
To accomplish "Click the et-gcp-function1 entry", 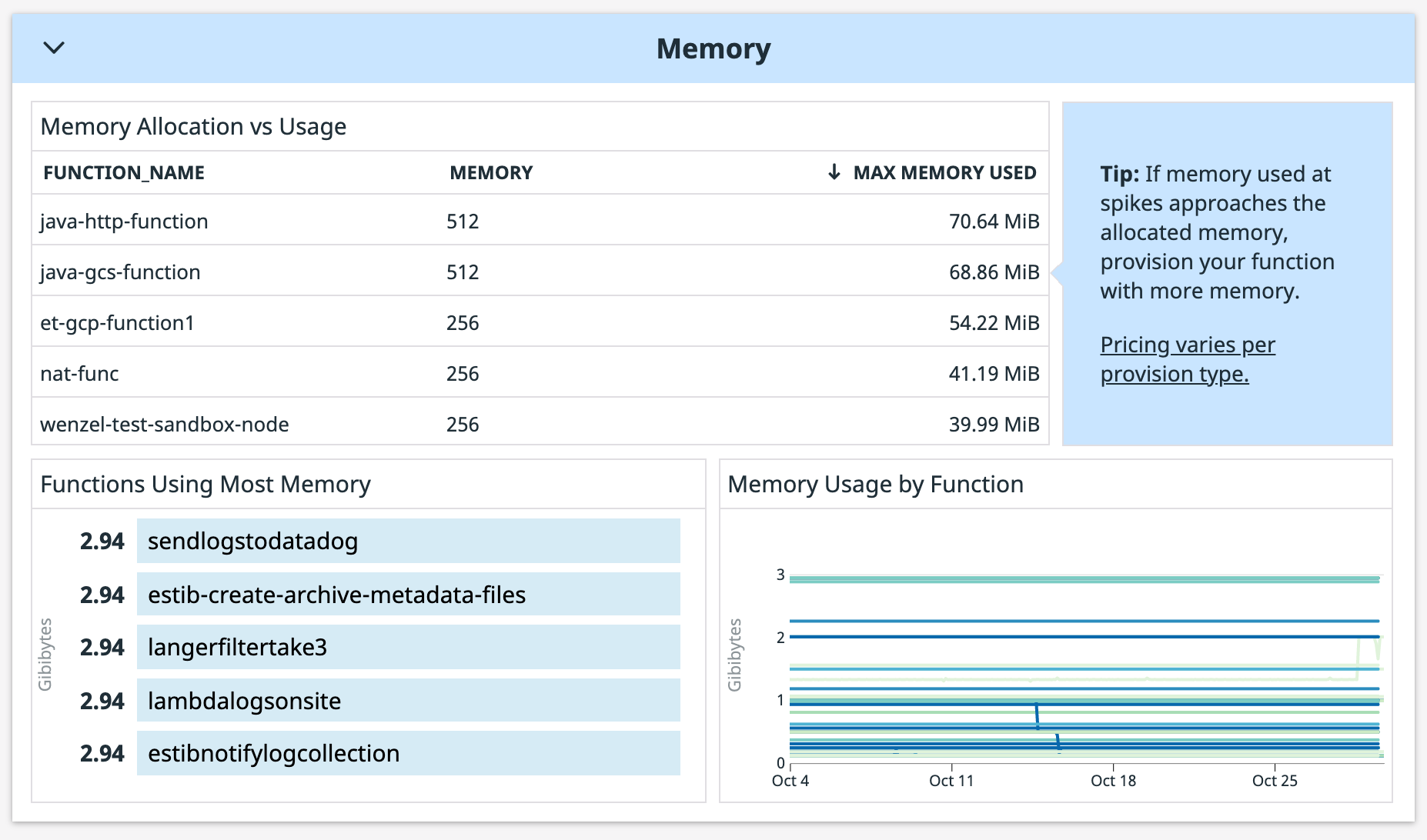I will pos(117,322).
